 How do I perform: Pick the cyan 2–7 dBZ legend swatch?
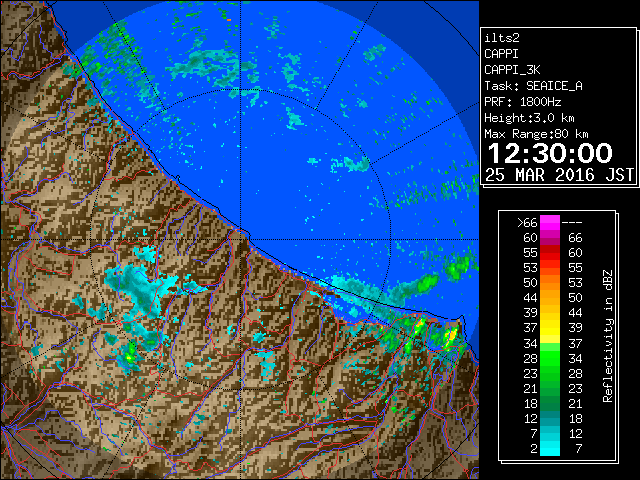(x=550, y=449)
